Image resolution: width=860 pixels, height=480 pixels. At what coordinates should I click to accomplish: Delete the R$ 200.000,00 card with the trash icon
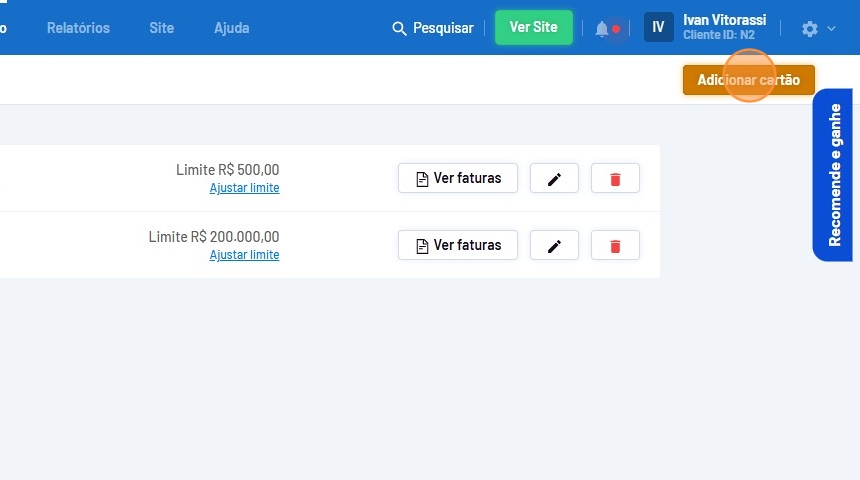click(x=615, y=245)
